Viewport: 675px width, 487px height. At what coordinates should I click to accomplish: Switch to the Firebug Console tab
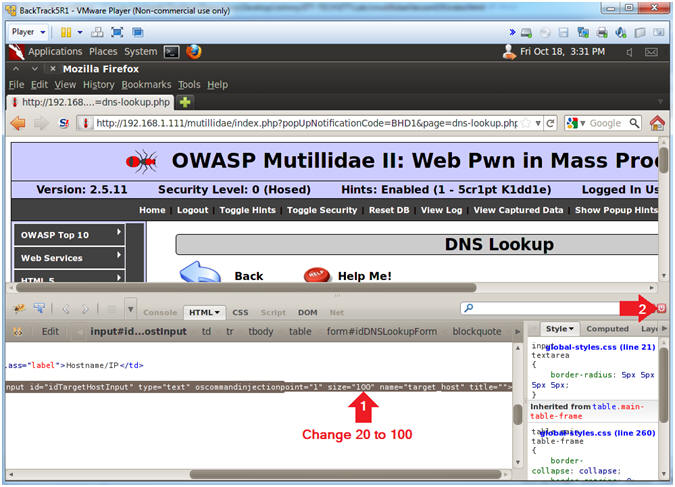(160, 312)
